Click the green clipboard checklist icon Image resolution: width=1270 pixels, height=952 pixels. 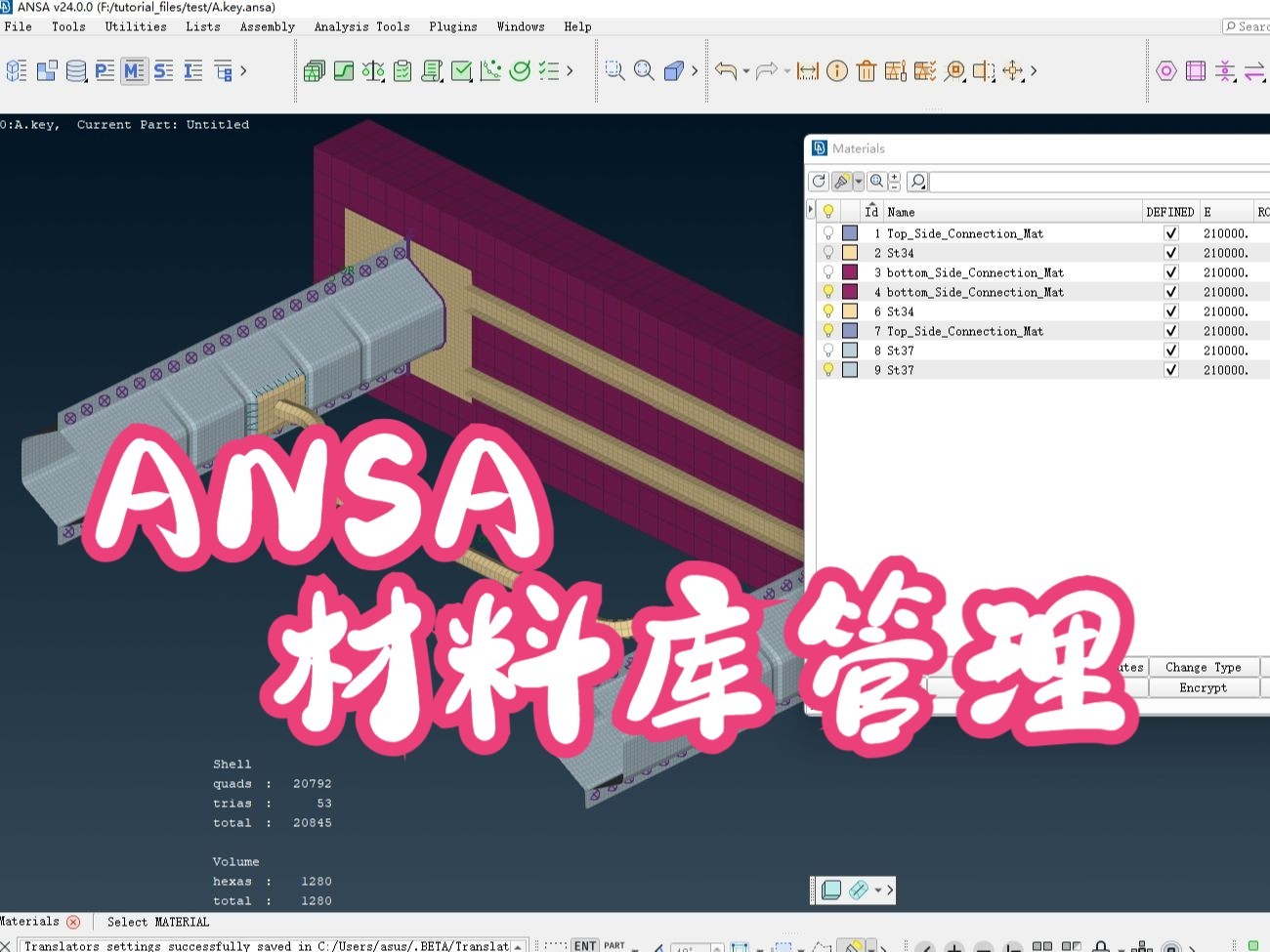coord(402,70)
